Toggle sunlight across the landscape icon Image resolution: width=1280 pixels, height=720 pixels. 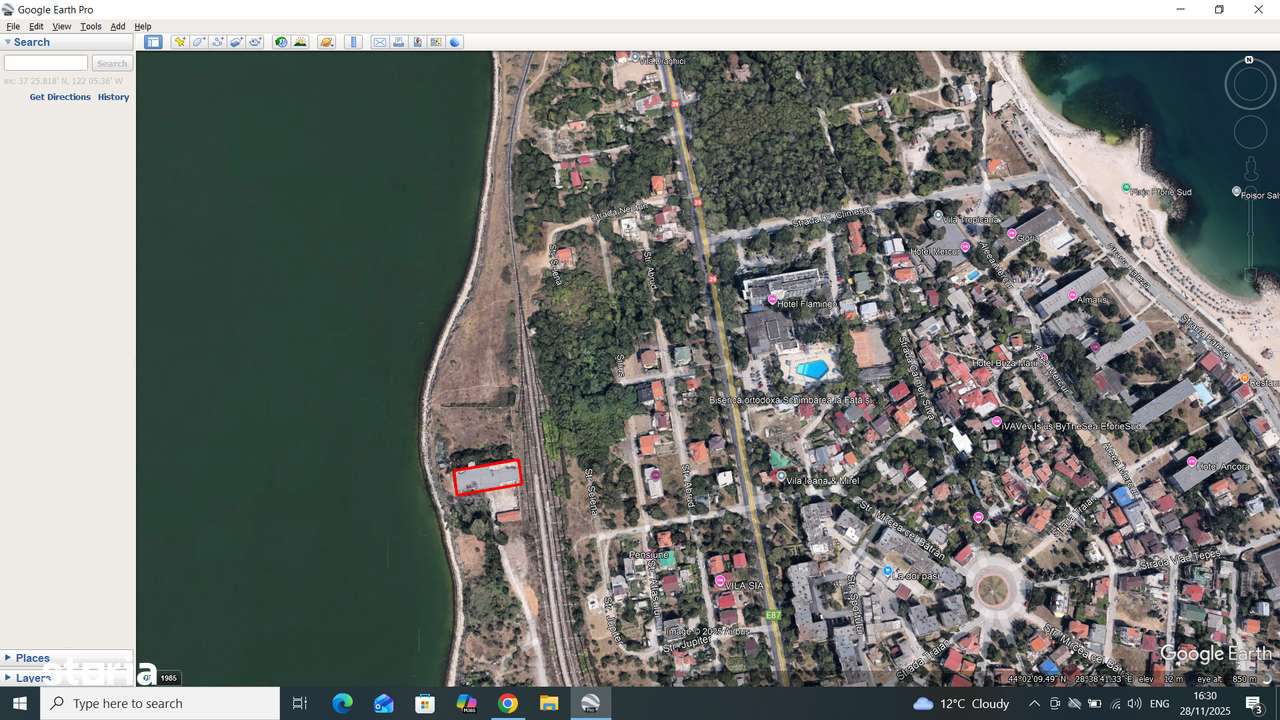pos(300,42)
